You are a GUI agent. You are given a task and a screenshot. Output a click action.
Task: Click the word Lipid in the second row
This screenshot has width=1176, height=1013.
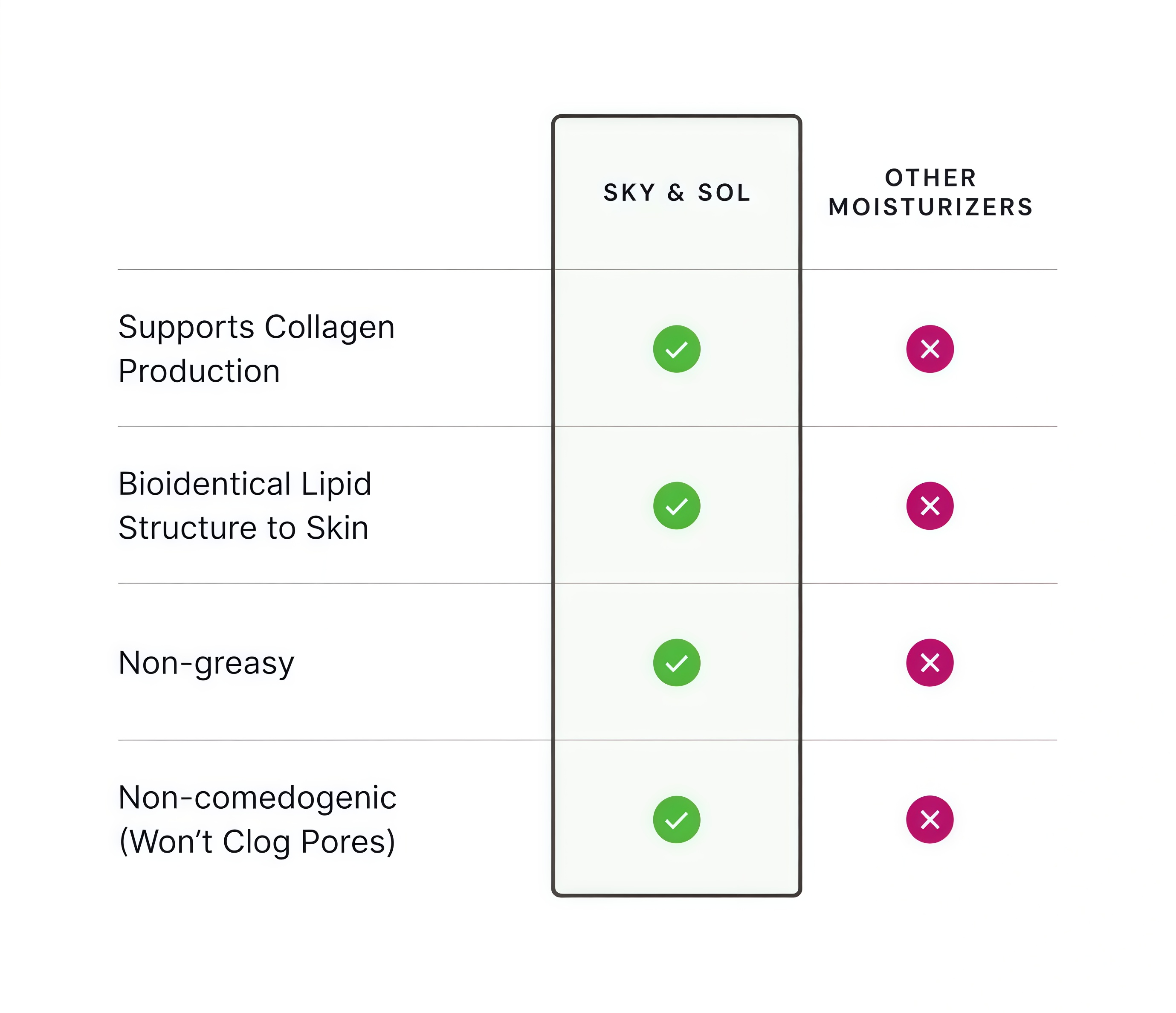pos(336,484)
